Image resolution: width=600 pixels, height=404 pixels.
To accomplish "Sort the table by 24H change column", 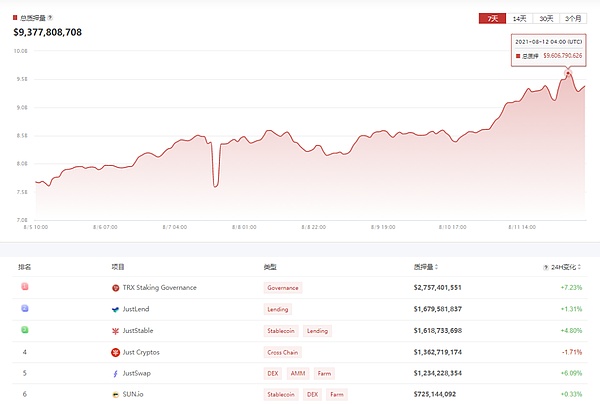I will pyautogui.click(x=569, y=267).
